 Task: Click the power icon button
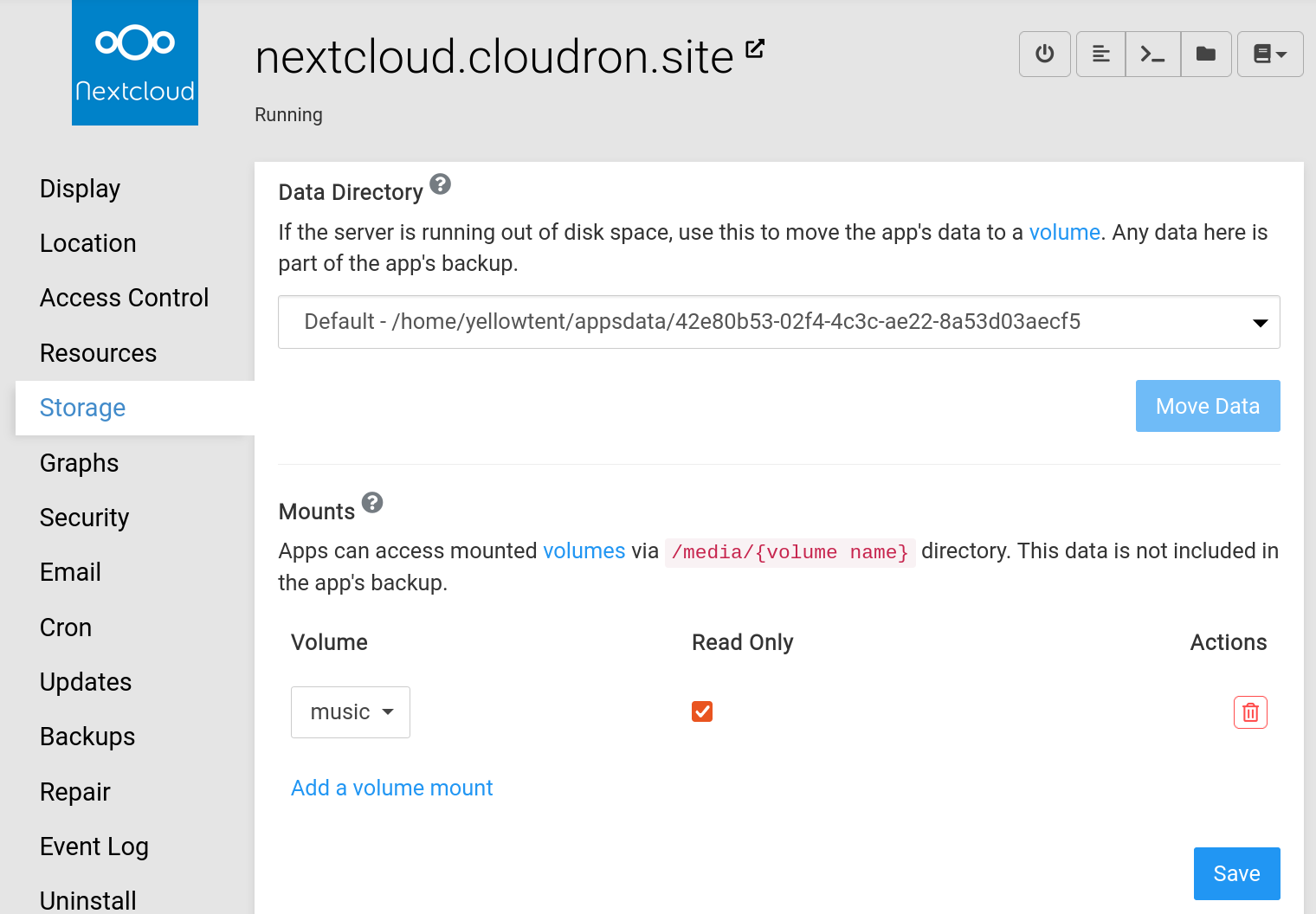point(1044,54)
